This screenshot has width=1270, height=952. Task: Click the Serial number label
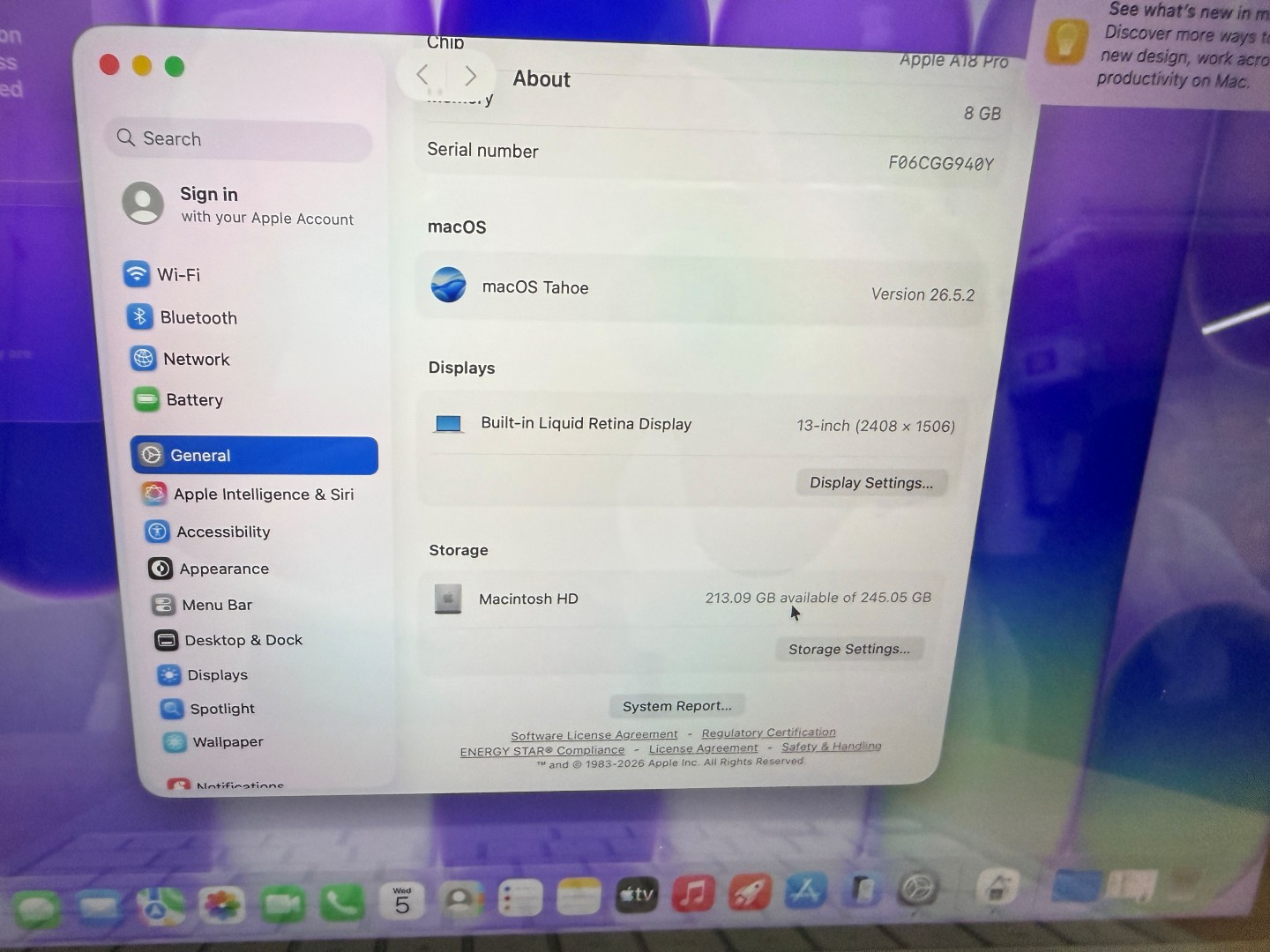[x=482, y=151]
